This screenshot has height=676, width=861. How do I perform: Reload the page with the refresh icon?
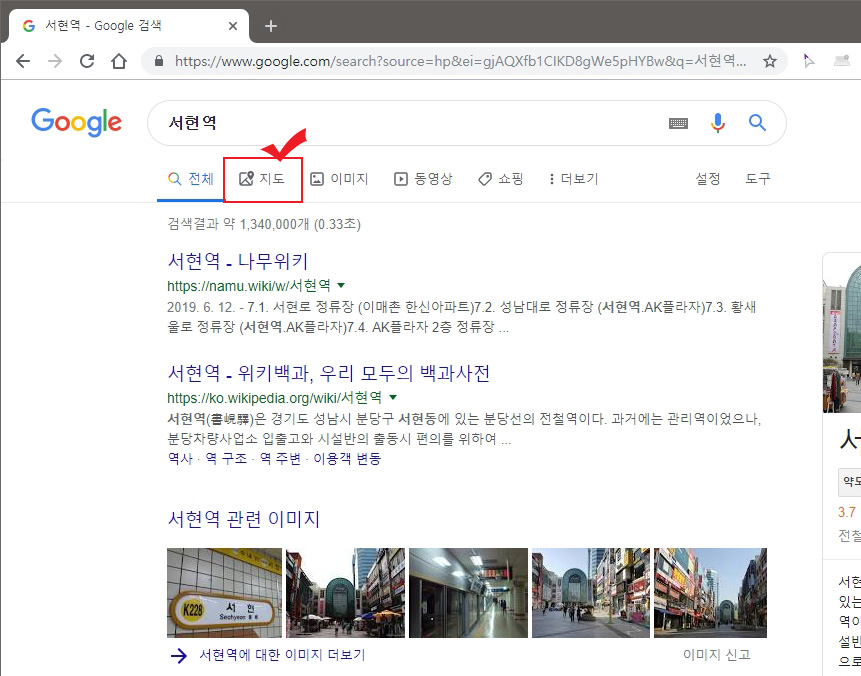click(87, 61)
